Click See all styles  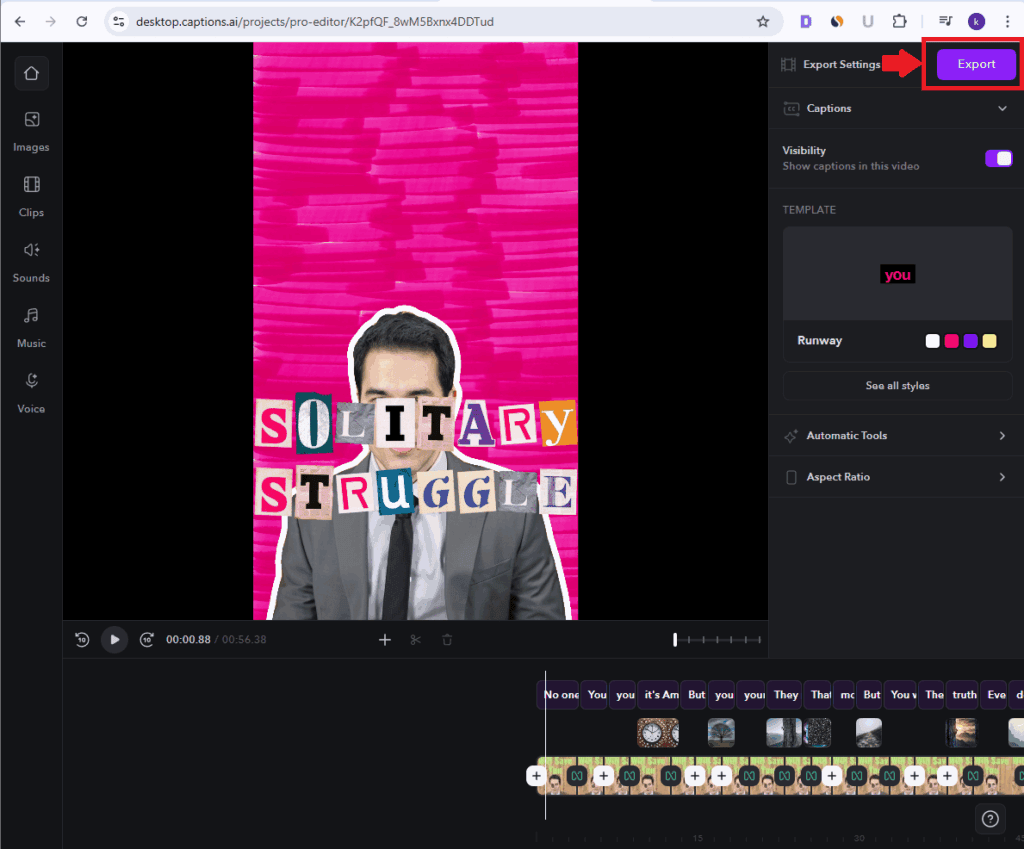click(897, 386)
